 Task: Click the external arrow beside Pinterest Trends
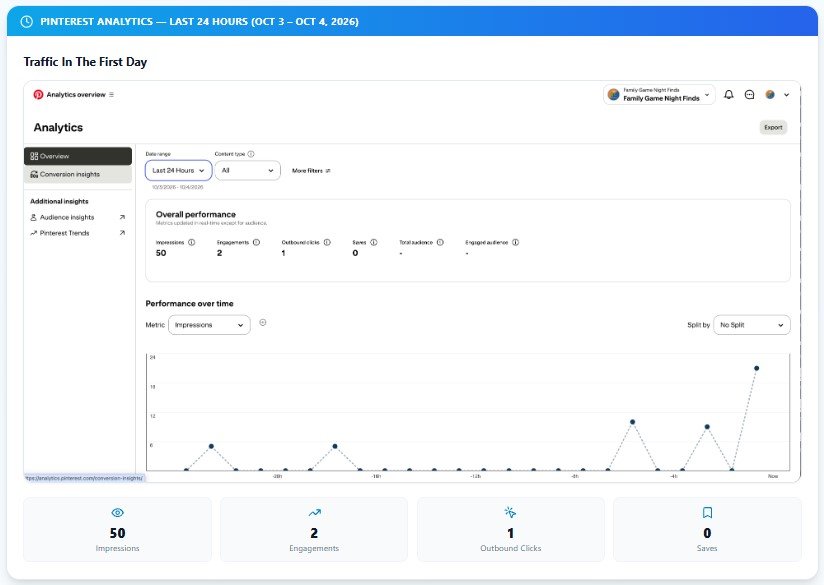coord(122,233)
